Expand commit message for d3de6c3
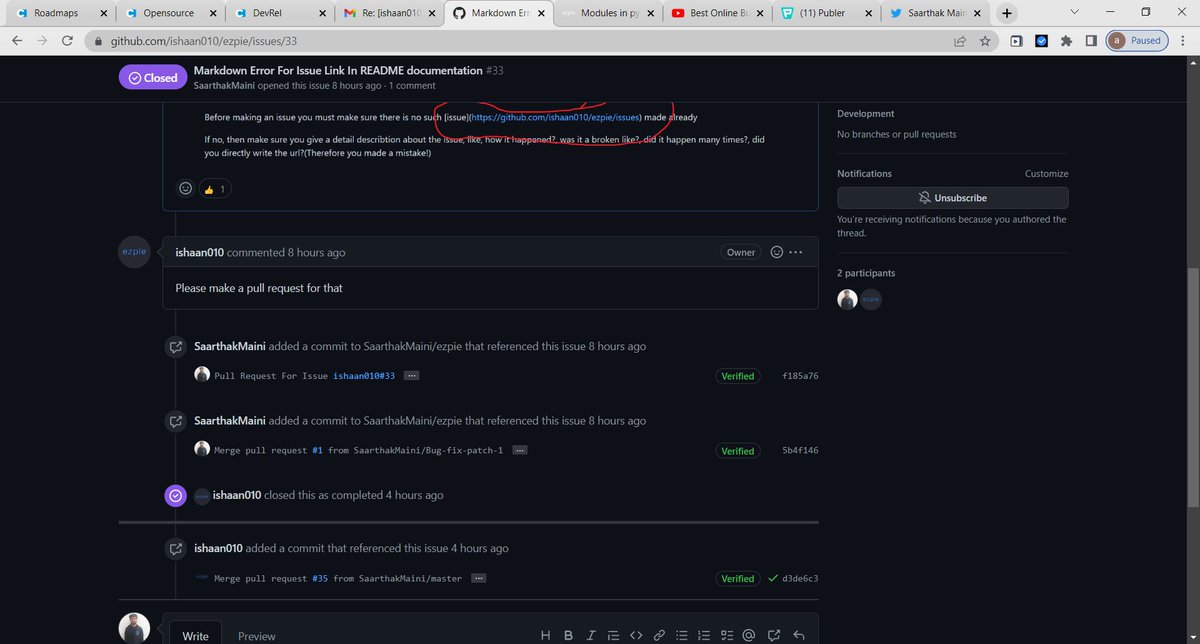 pyautogui.click(x=478, y=578)
